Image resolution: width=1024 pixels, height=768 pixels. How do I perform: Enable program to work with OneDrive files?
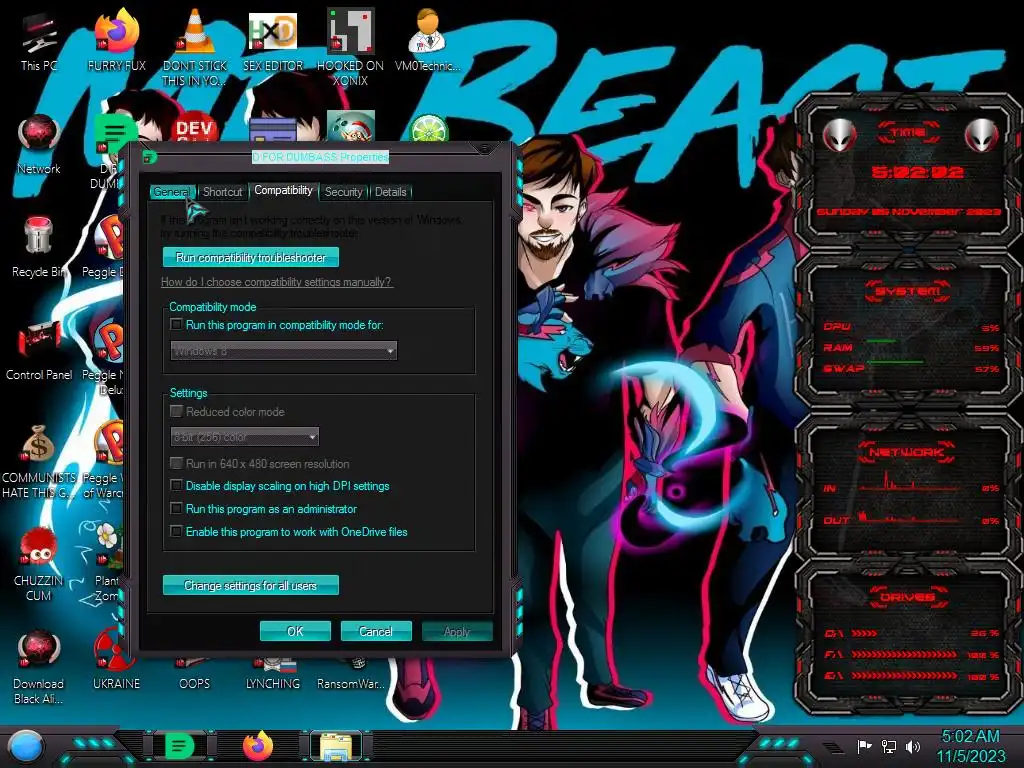pos(176,531)
